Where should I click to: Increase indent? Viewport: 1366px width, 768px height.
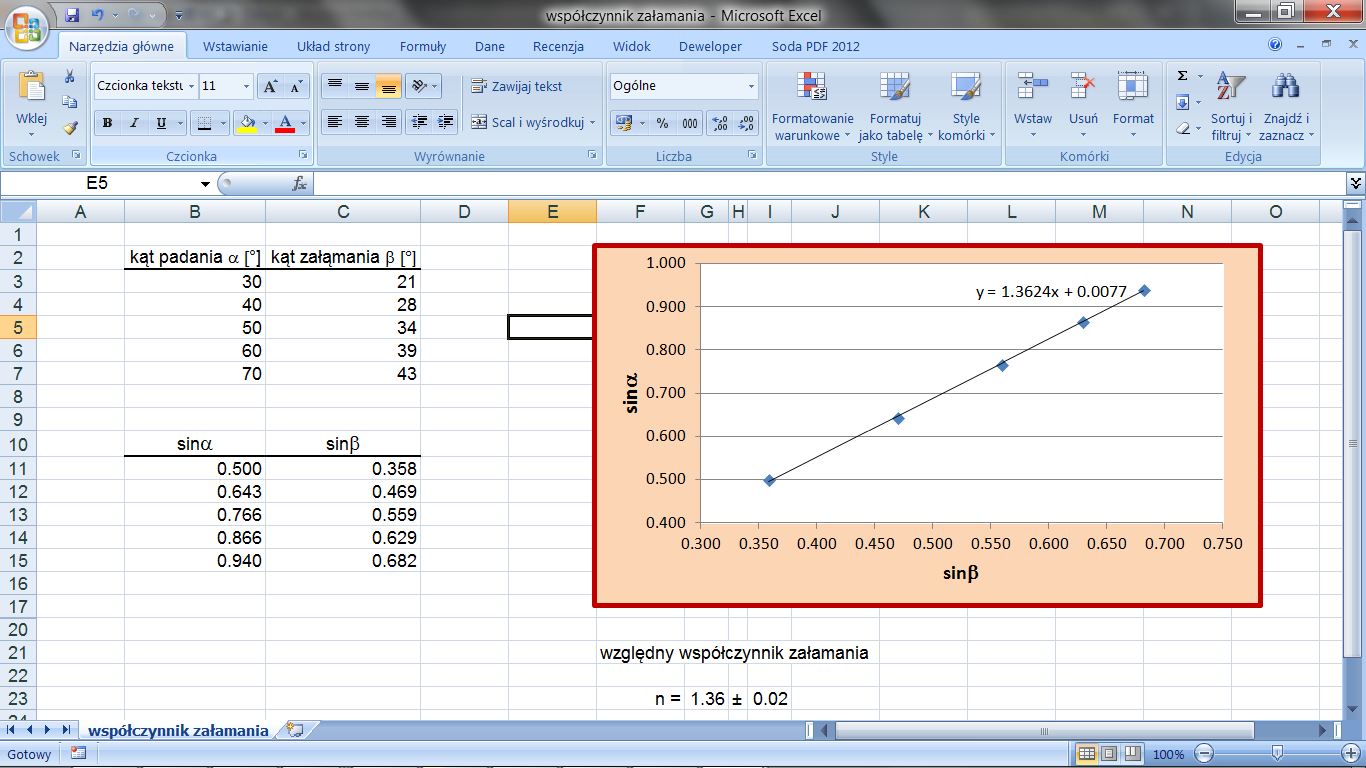click(447, 122)
